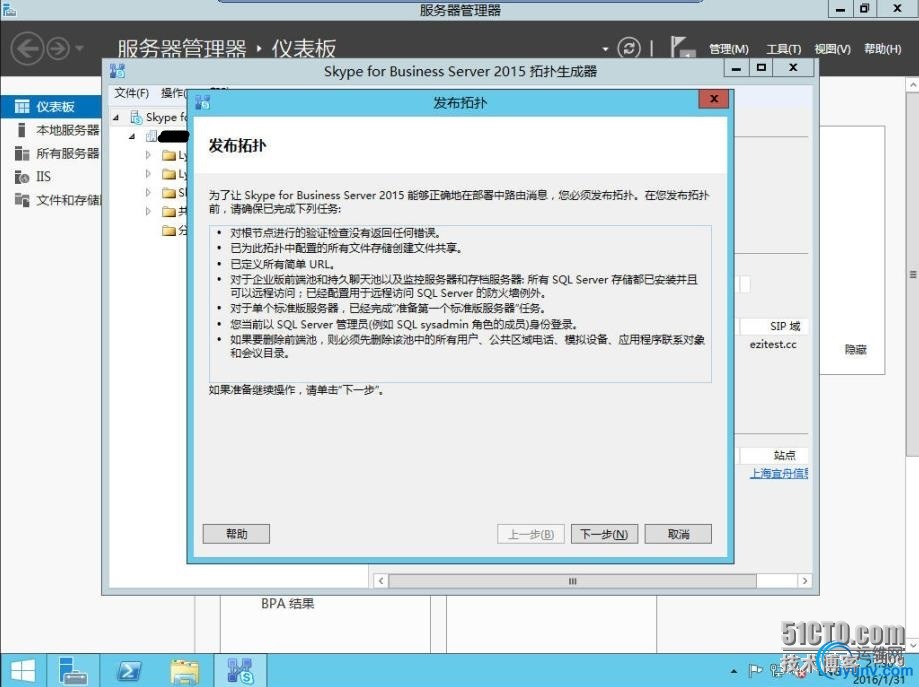This screenshot has width=919, height=687.
Task: Open File Explorer from the taskbar
Action: click(x=185, y=671)
